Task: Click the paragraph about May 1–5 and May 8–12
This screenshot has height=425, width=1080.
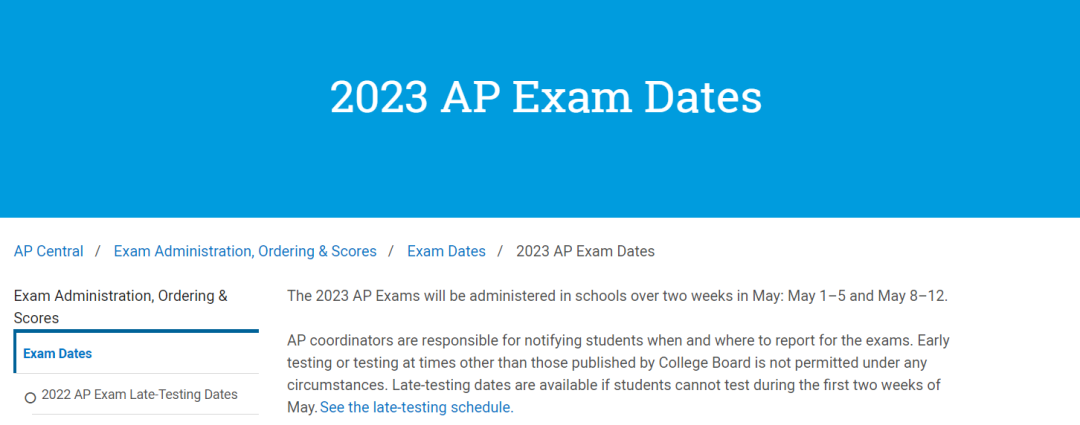Action: tap(616, 296)
